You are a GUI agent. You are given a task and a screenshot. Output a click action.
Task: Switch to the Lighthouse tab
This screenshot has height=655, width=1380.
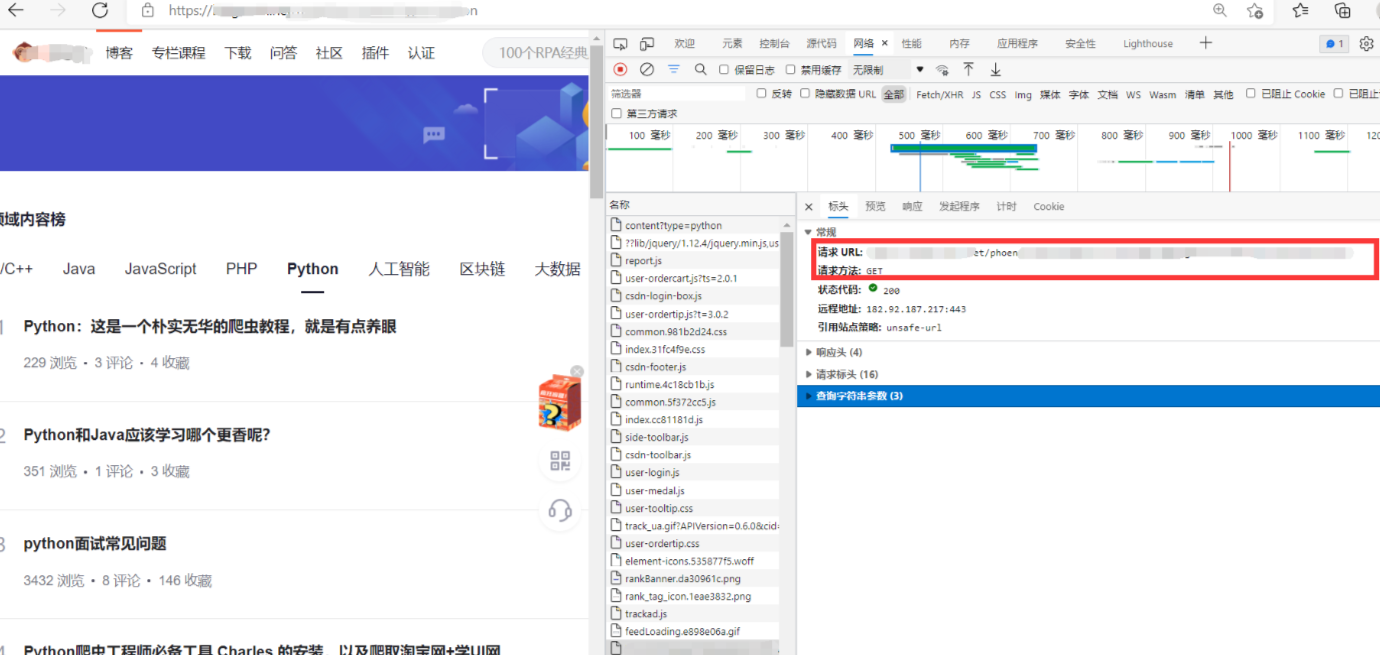pyautogui.click(x=1148, y=44)
